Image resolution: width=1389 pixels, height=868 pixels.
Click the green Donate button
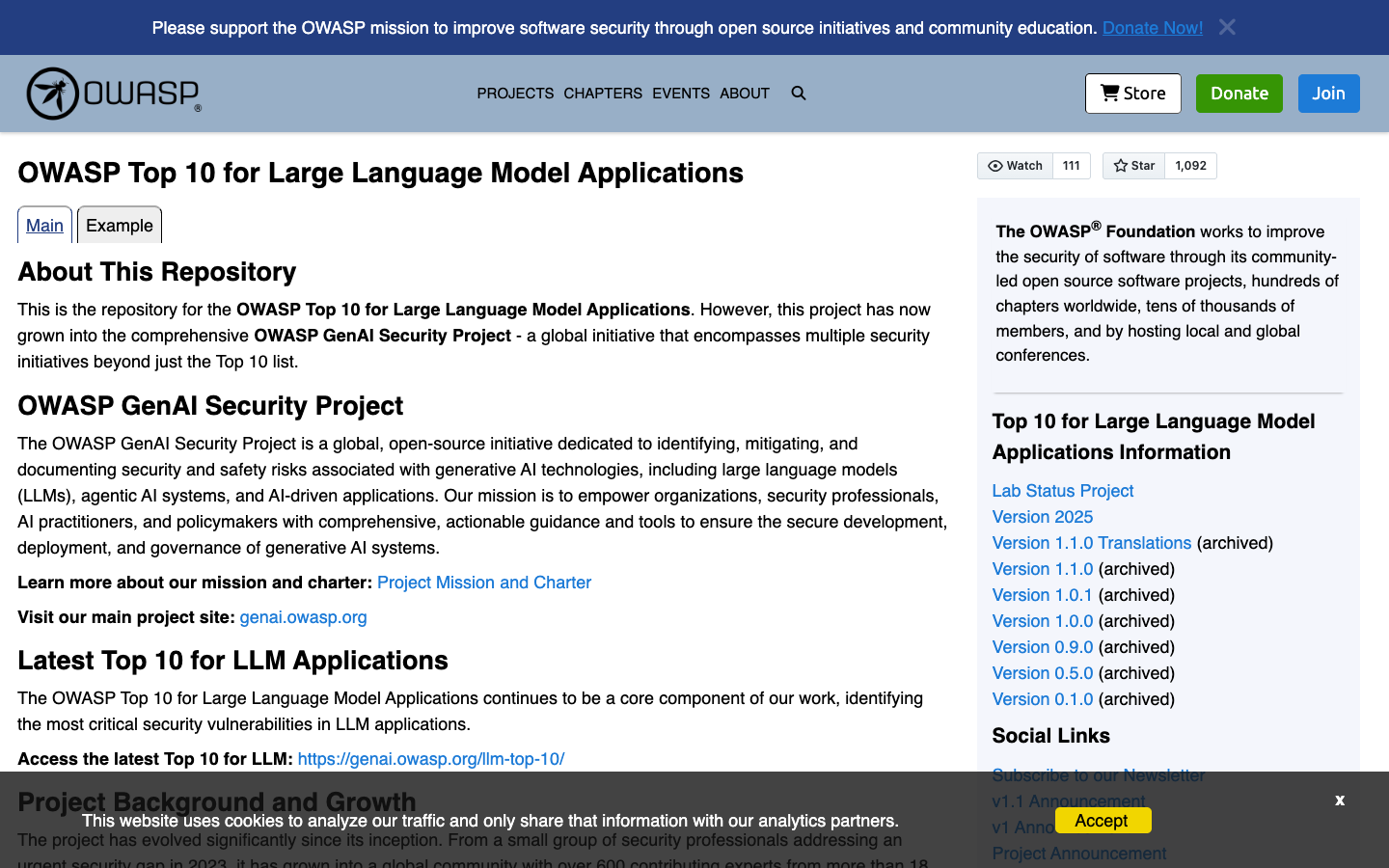click(x=1239, y=93)
